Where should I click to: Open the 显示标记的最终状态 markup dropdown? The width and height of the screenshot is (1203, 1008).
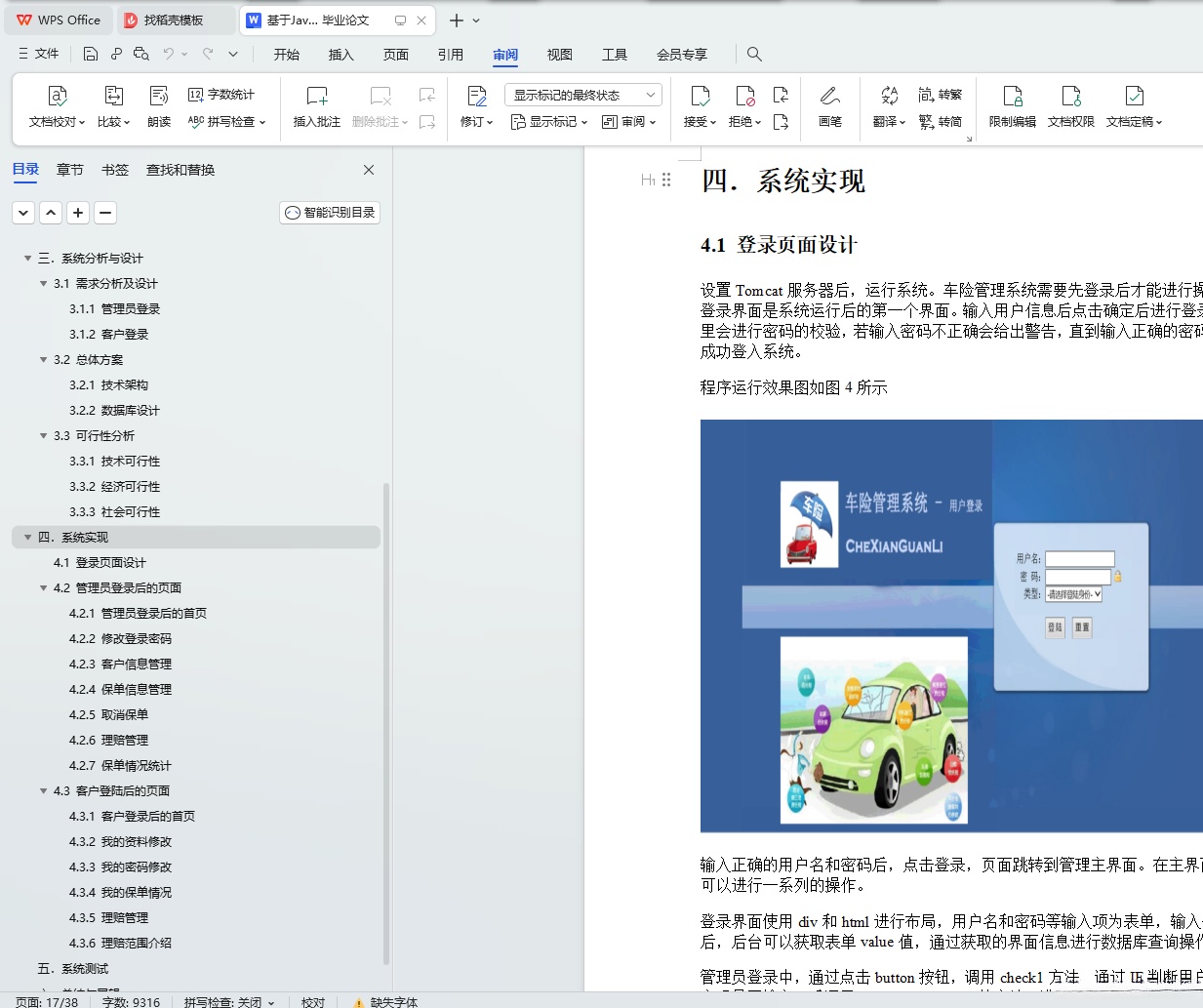coord(582,94)
